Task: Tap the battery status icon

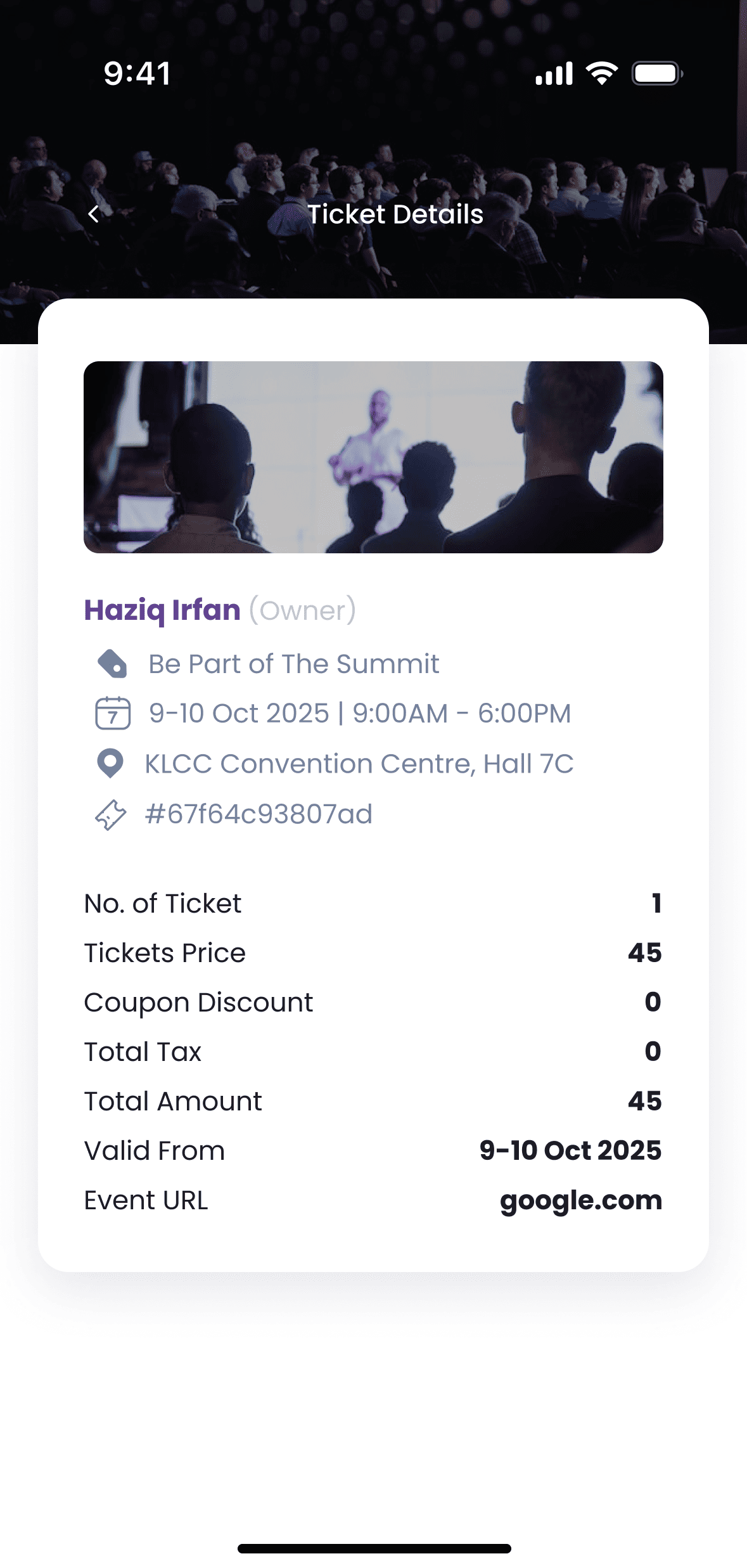Action: coord(656,74)
